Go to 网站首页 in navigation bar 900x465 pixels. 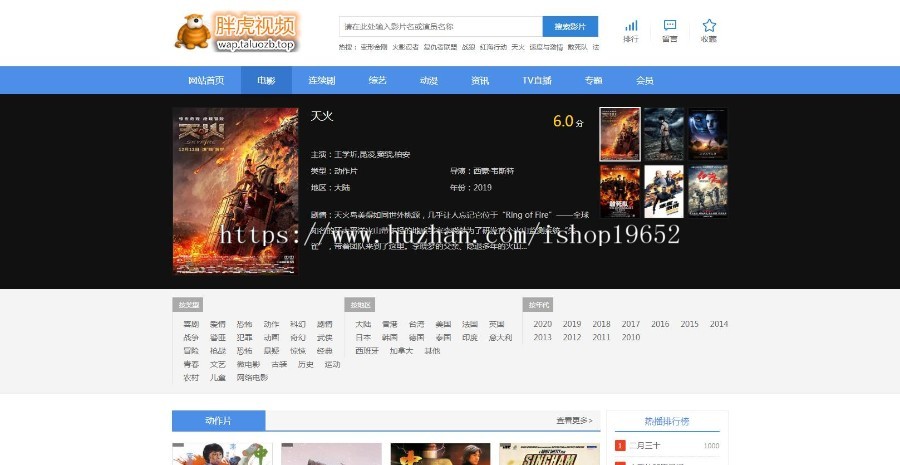[206, 80]
